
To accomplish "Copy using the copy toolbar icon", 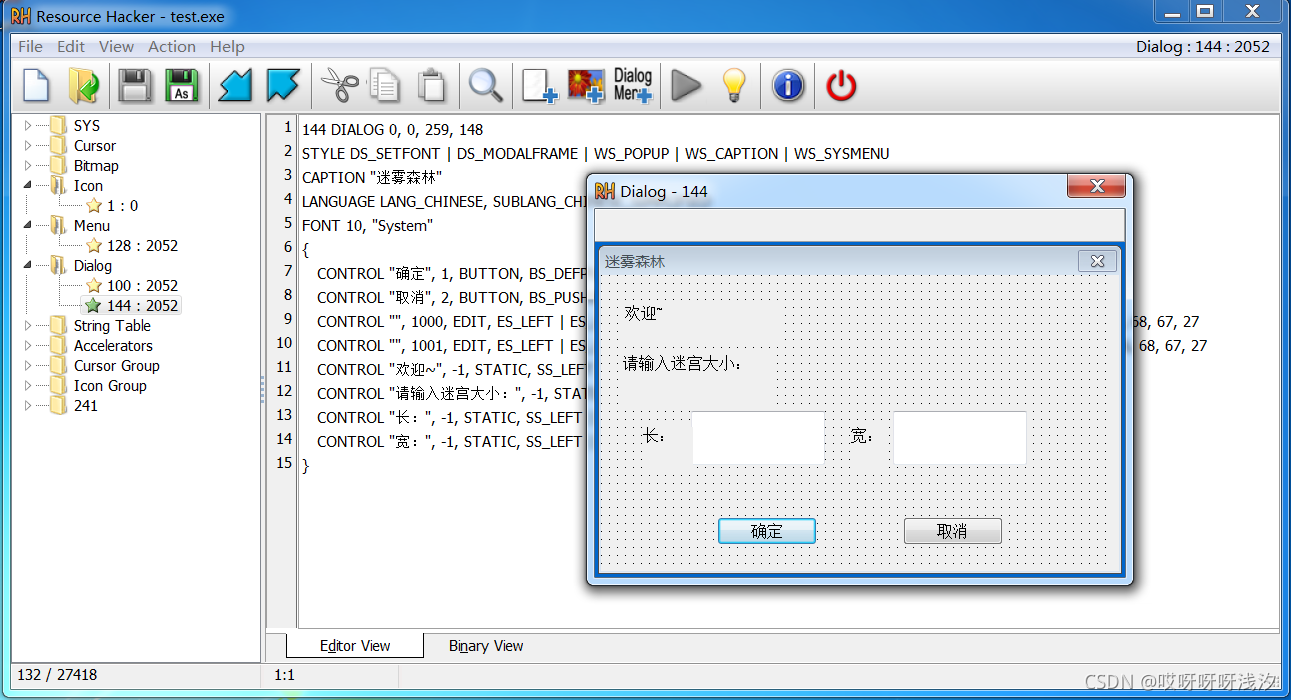I will [x=384, y=85].
